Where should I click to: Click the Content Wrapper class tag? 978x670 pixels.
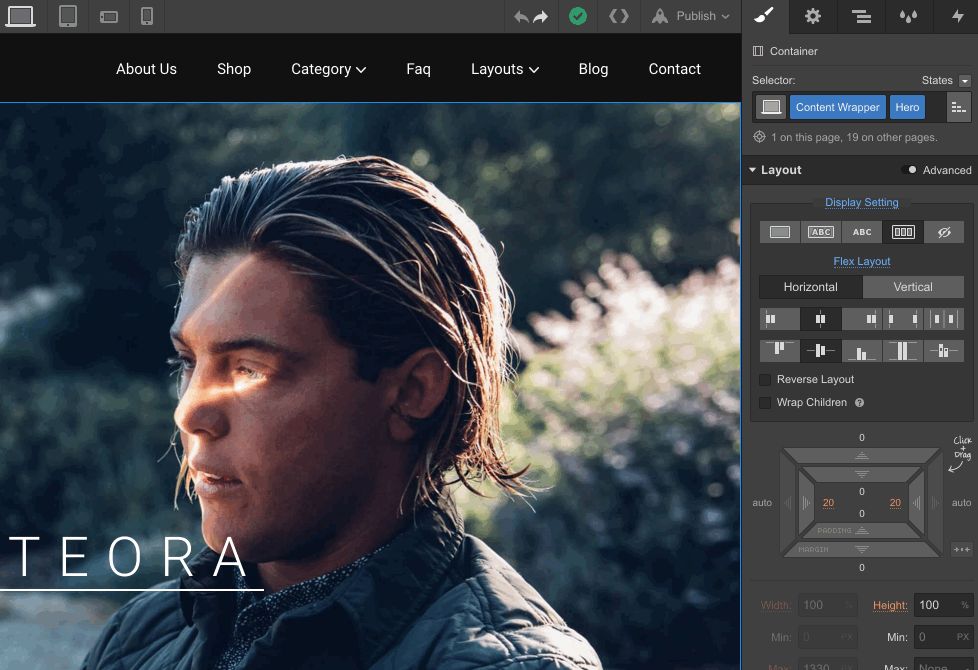pyautogui.click(x=837, y=107)
